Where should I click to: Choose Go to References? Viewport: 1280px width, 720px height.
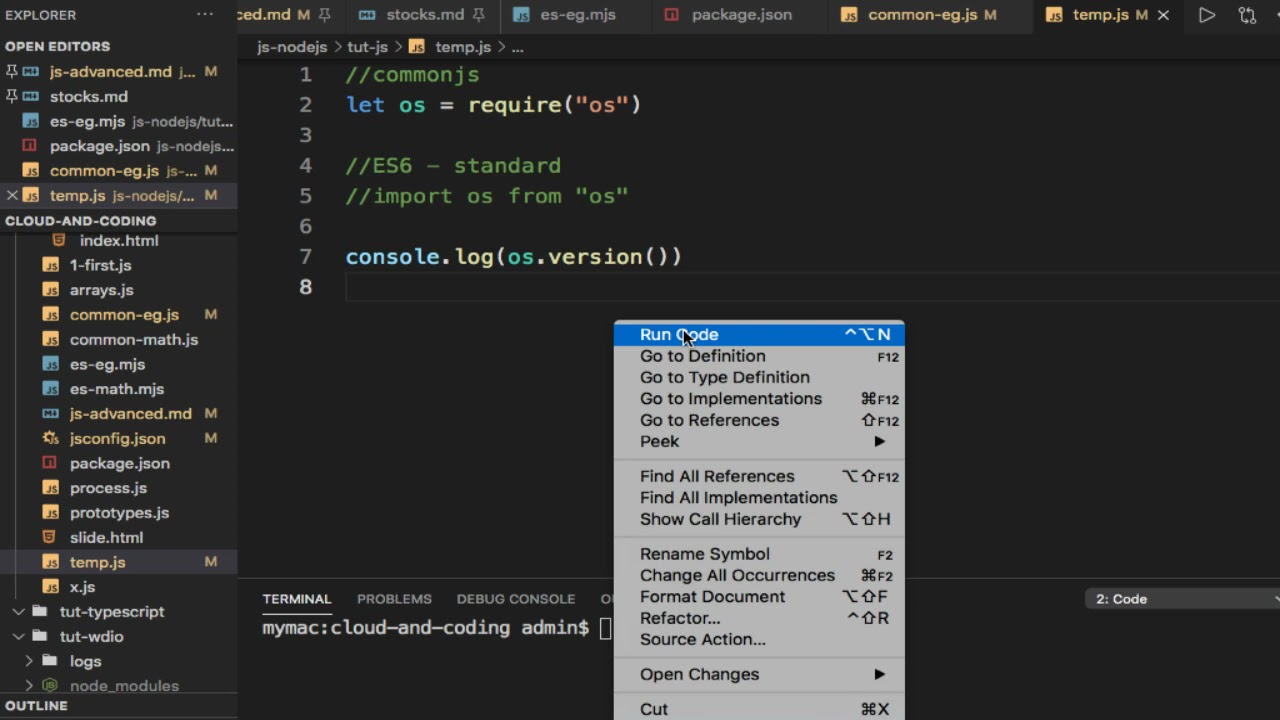(x=759, y=420)
